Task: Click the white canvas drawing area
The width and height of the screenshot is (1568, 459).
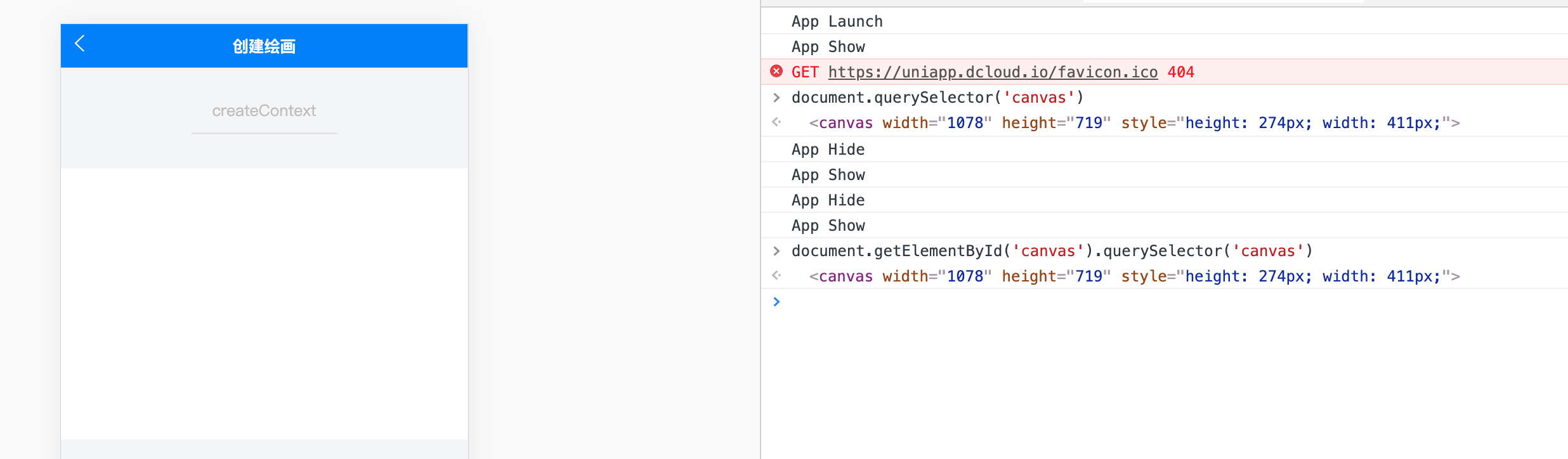Action: [x=265, y=304]
